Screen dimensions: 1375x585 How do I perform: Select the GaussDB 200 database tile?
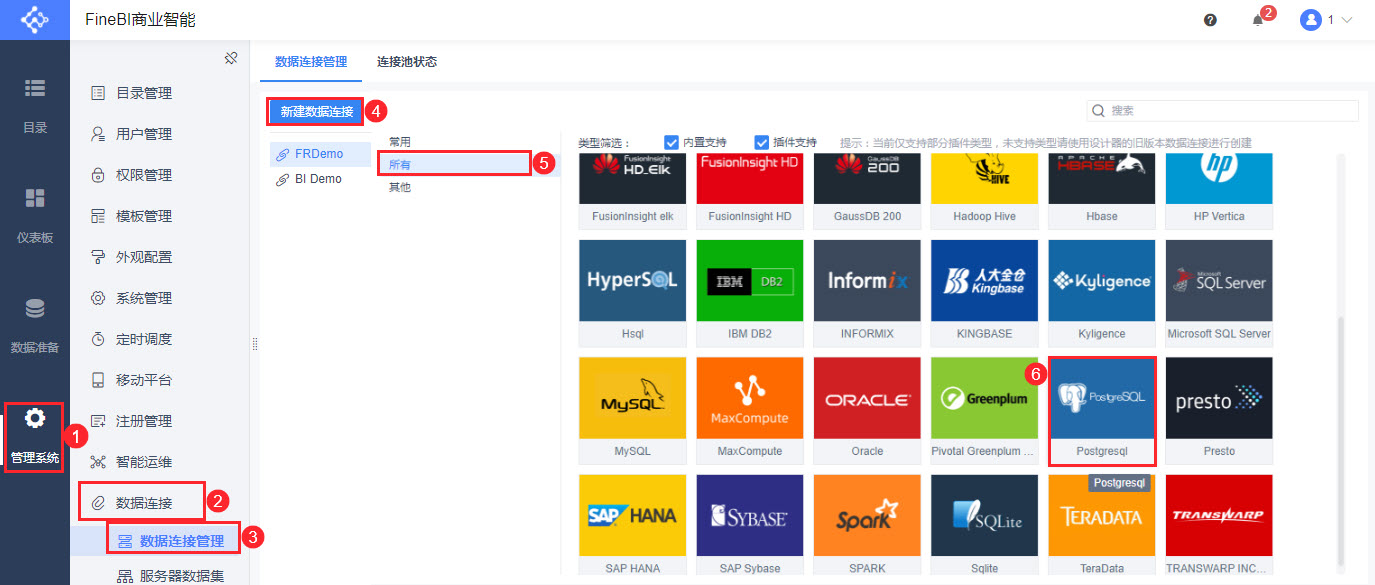(x=867, y=191)
